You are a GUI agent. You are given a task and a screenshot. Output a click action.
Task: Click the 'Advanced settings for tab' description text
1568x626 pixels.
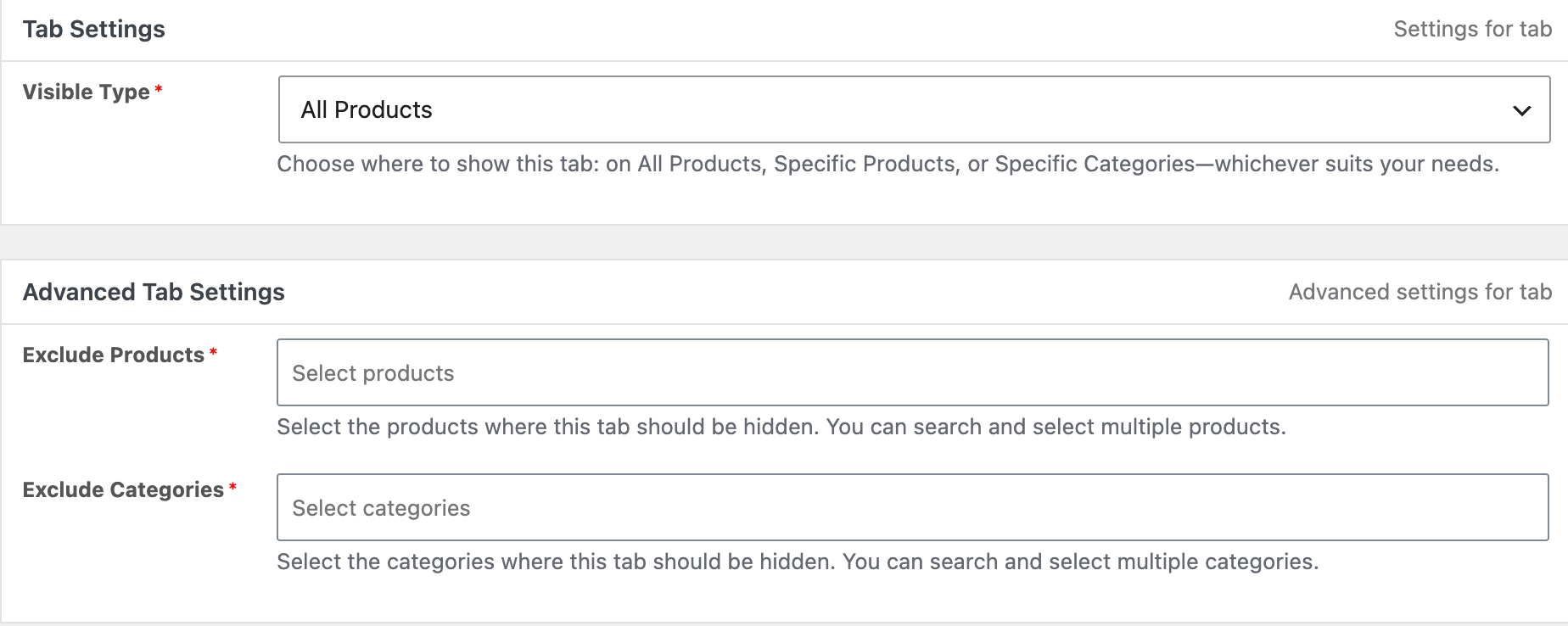[1420, 292]
